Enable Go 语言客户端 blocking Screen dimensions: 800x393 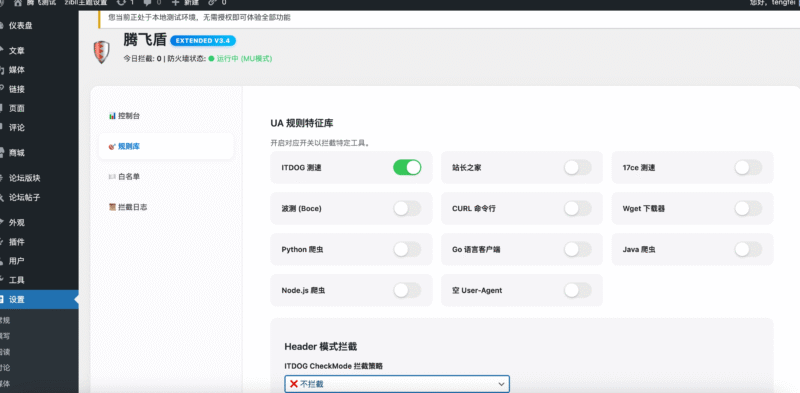point(578,249)
